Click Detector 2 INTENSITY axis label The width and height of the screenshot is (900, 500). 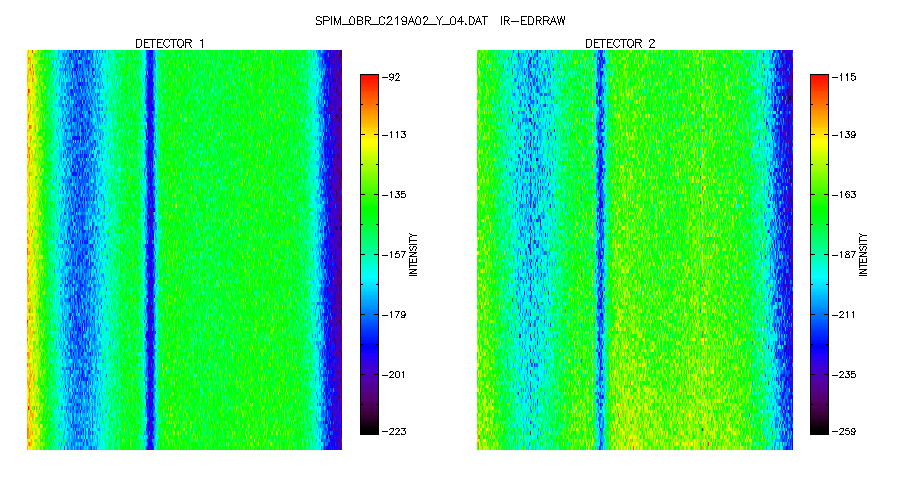point(863,254)
